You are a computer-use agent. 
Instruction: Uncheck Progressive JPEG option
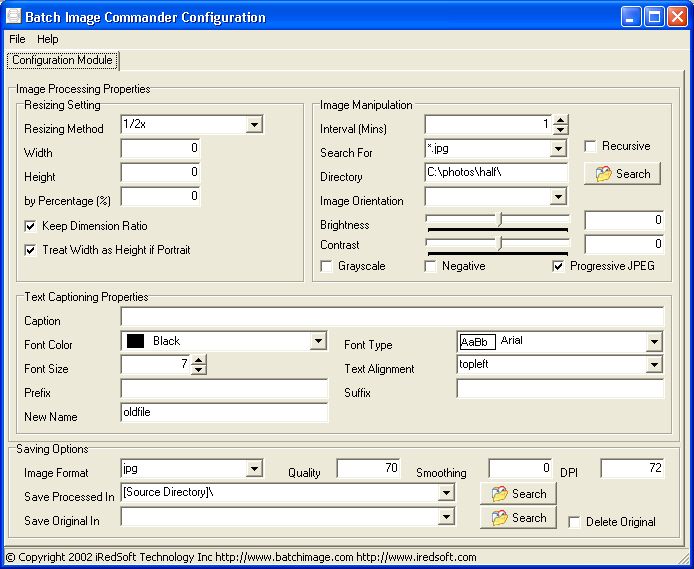coord(559,266)
